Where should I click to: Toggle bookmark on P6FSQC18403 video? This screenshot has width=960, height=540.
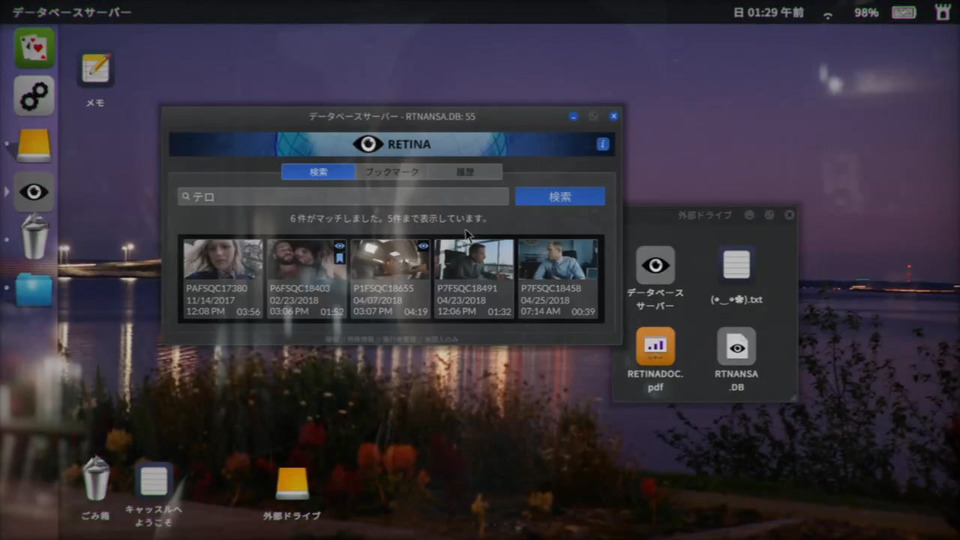[x=339, y=258]
